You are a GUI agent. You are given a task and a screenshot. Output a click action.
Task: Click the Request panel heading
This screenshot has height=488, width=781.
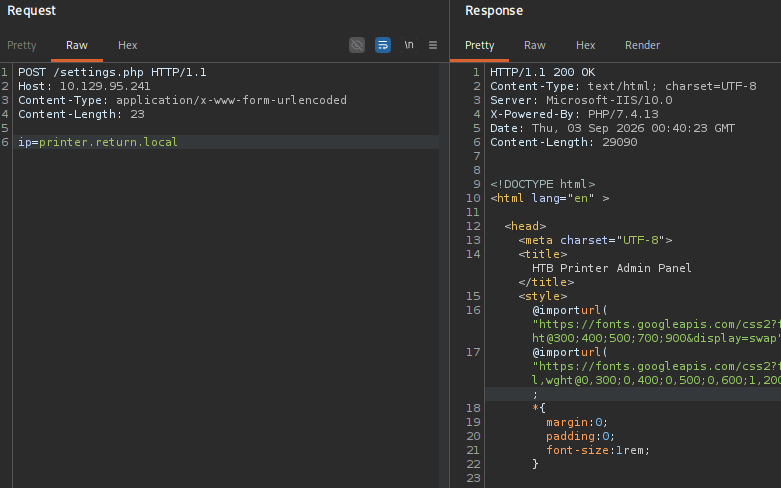(x=31, y=10)
